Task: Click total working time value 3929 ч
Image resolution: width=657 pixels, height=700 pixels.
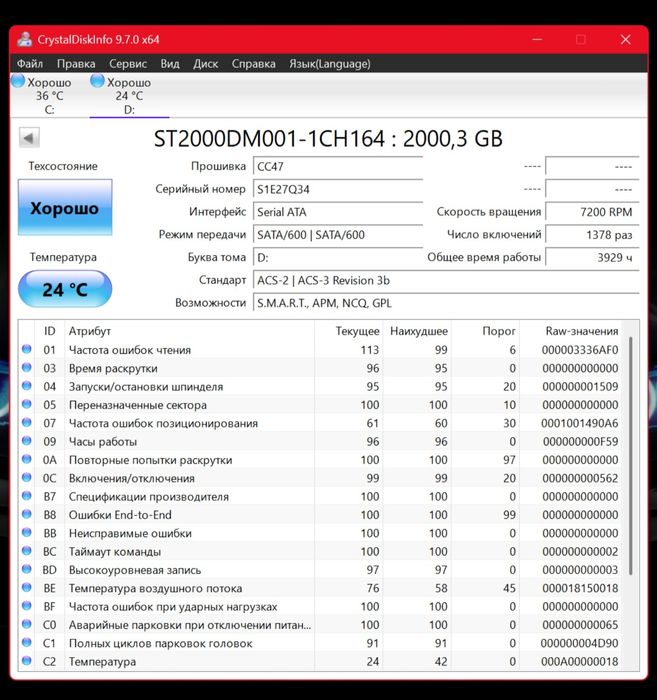Action: (592, 258)
